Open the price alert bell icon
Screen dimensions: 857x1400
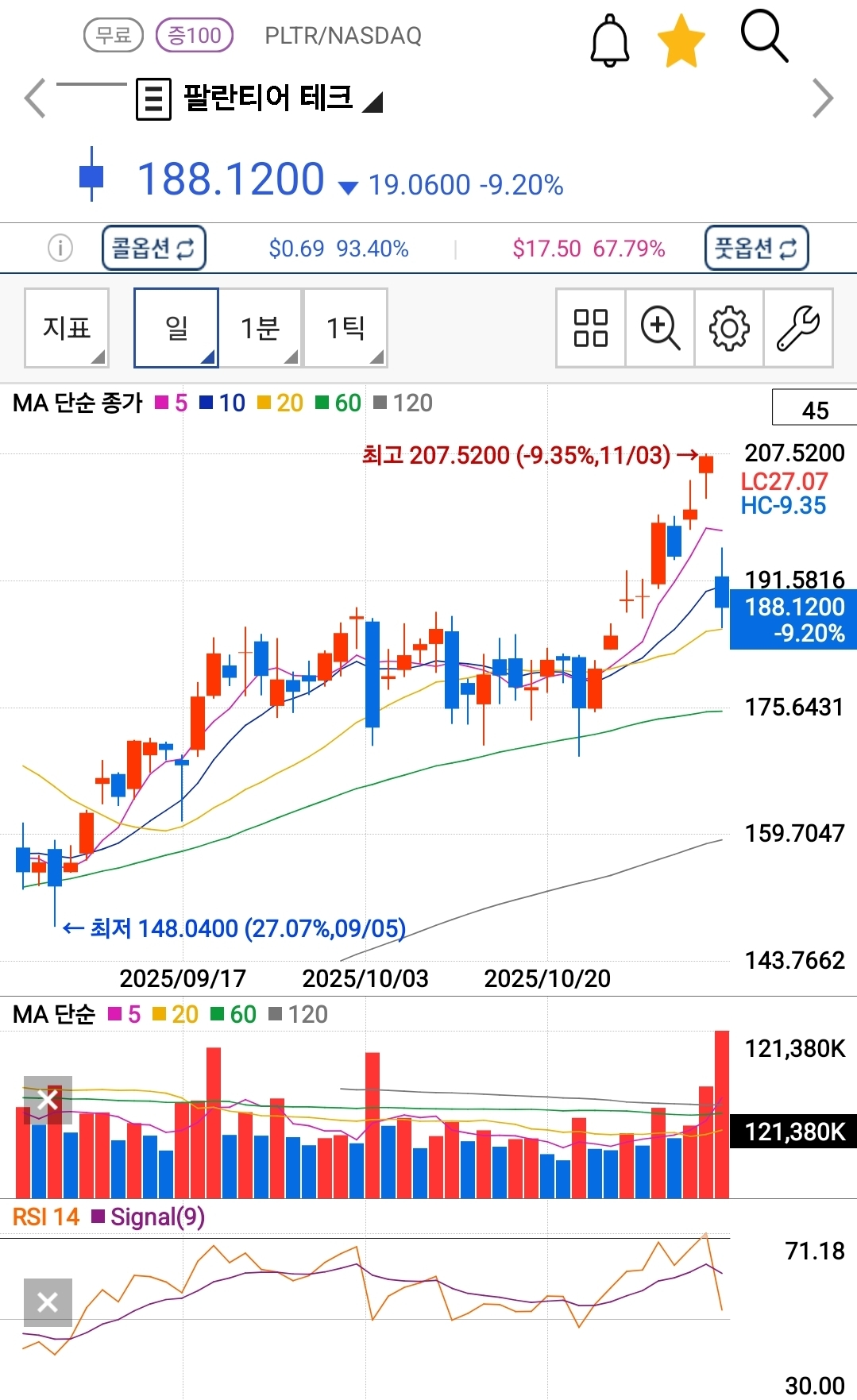click(609, 40)
